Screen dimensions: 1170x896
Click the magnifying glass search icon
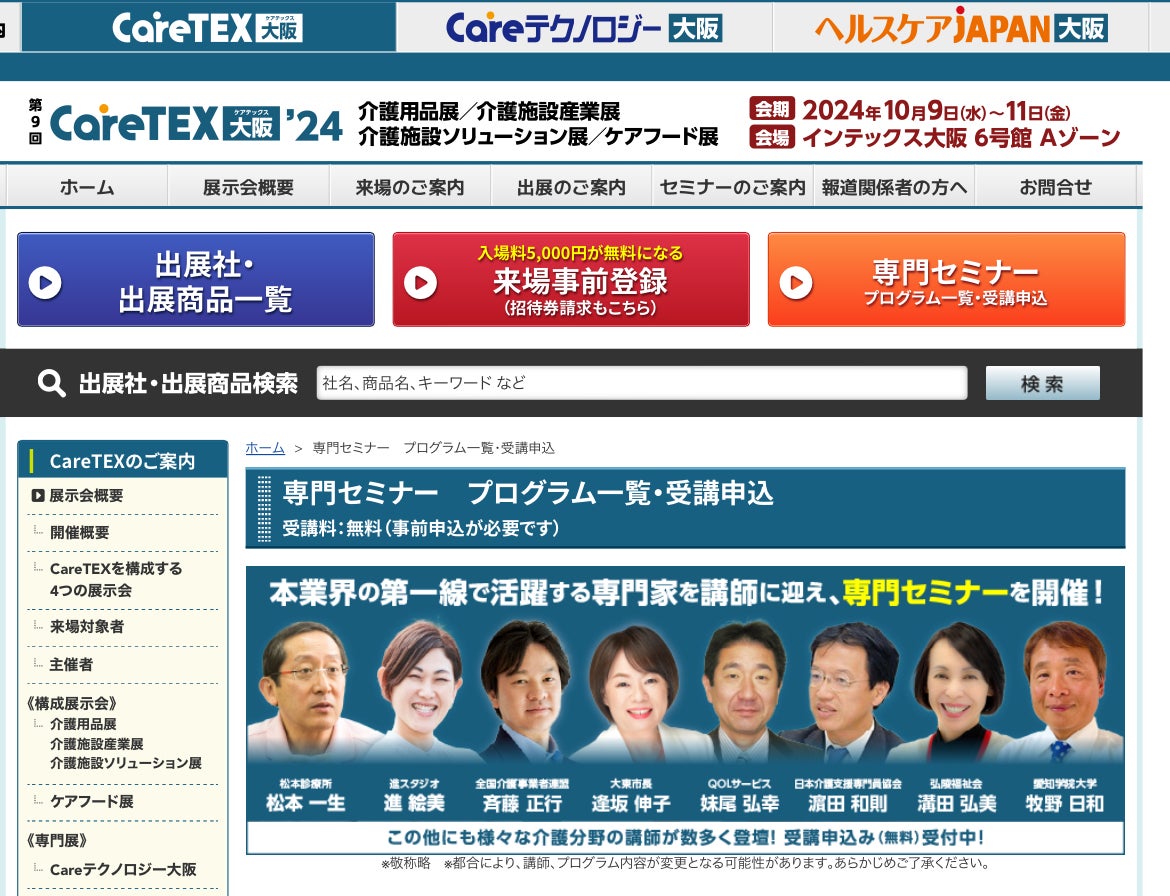(x=51, y=383)
